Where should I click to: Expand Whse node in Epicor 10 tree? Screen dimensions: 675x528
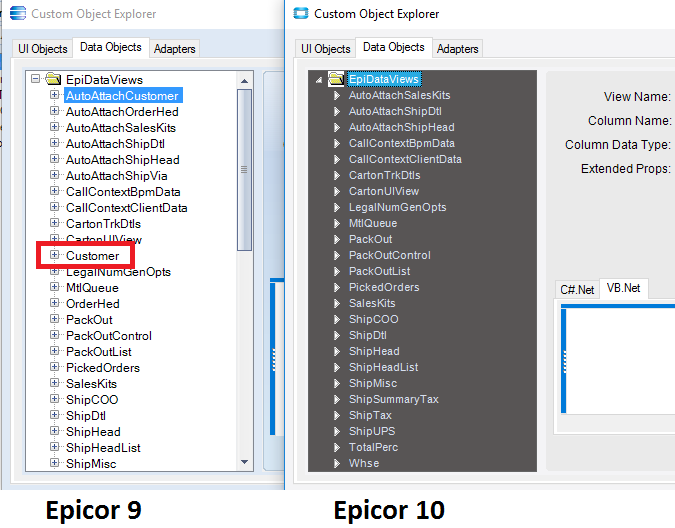pyautogui.click(x=337, y=463)
